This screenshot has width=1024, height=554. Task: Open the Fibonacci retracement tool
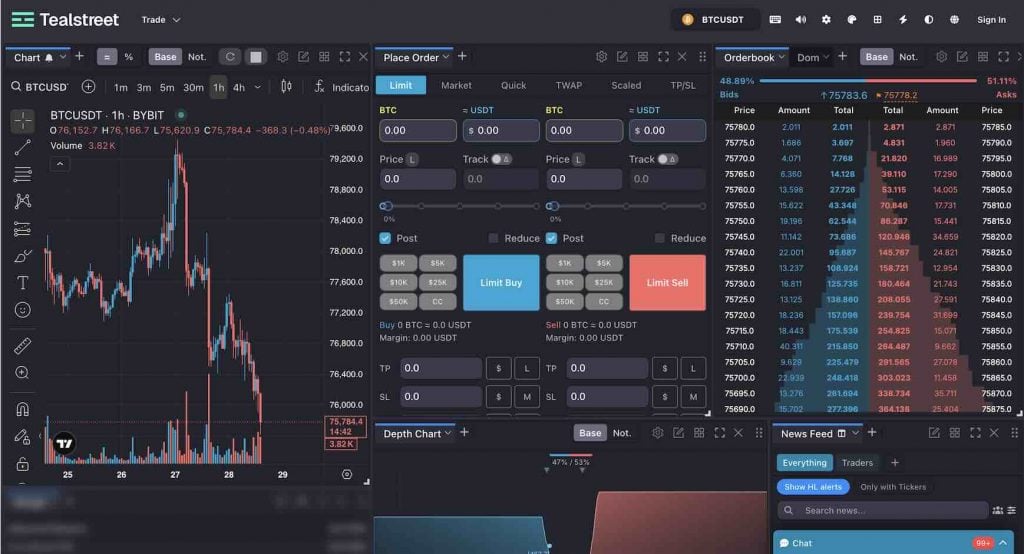[x=22, y=174]
